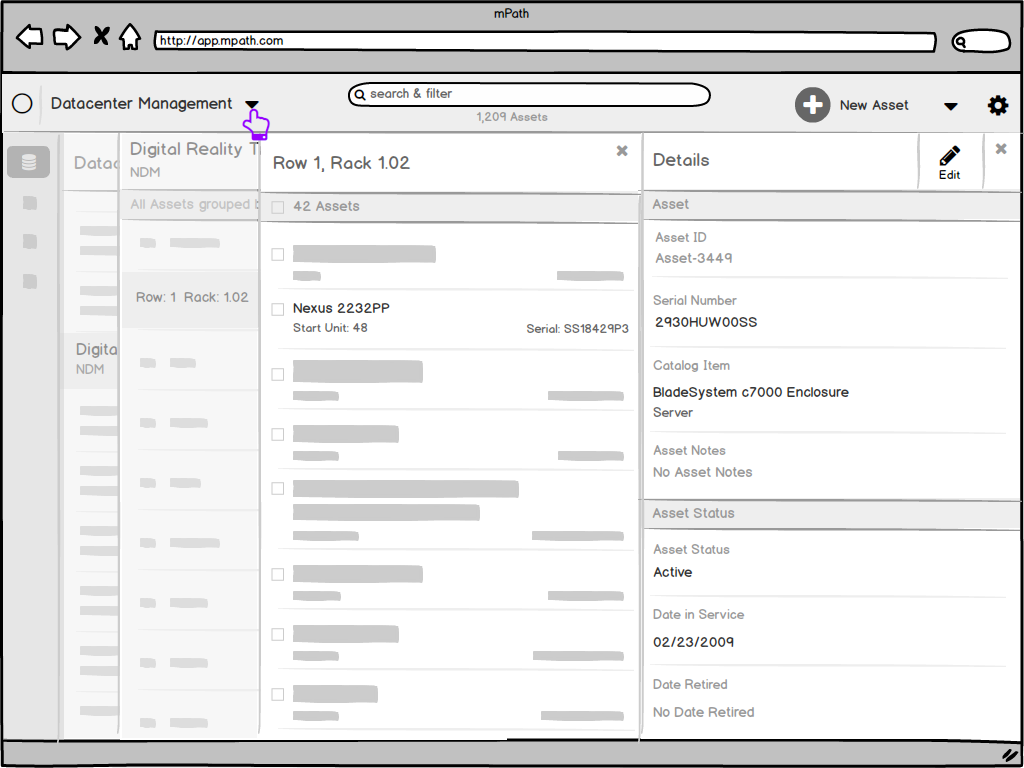Select the database icon in left sidebar
Viewport: 1024px width, 768px height.
click(x=29, y=162)
